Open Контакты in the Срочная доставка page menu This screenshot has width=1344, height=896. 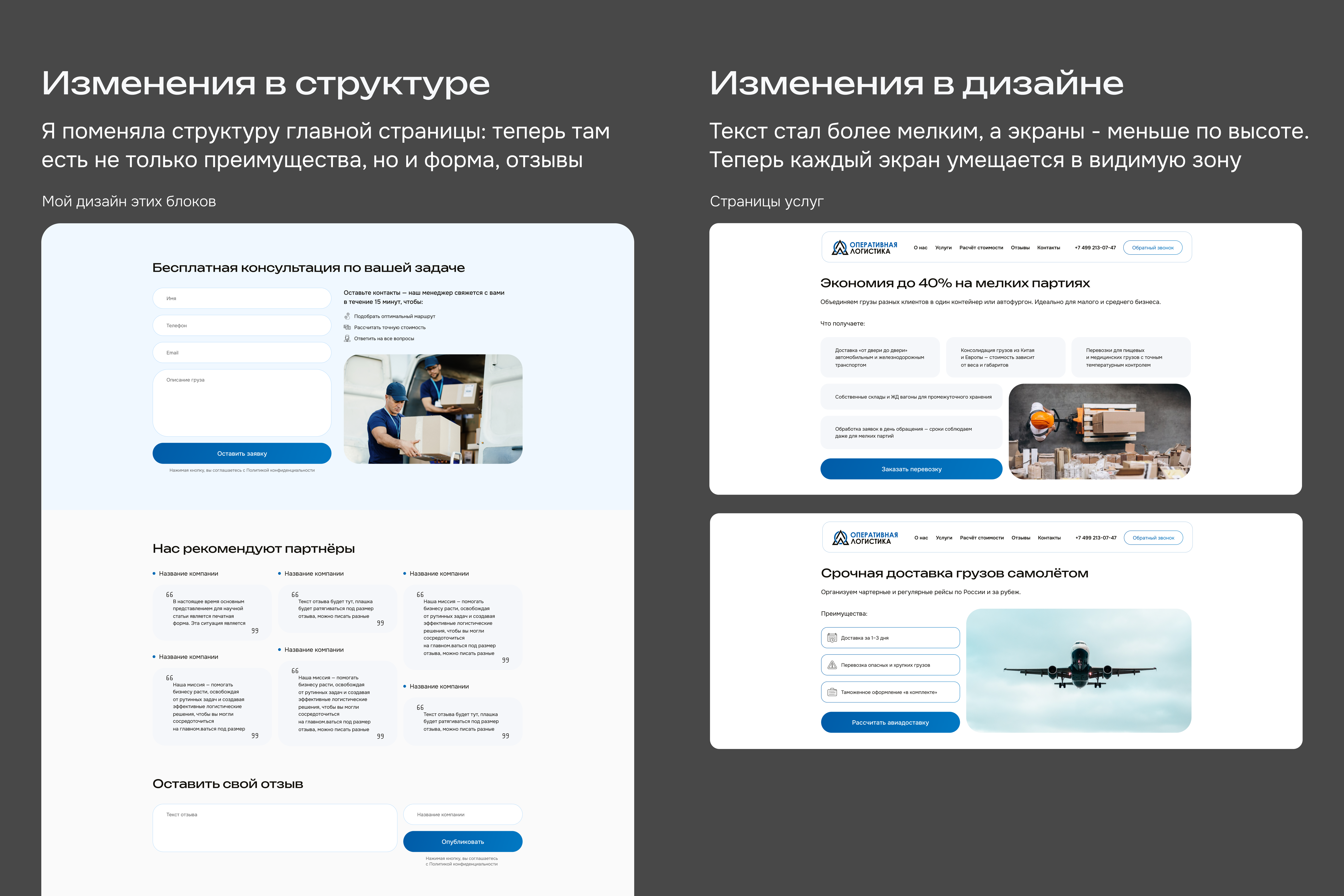pyautogui.click(x=1049, y=538)
